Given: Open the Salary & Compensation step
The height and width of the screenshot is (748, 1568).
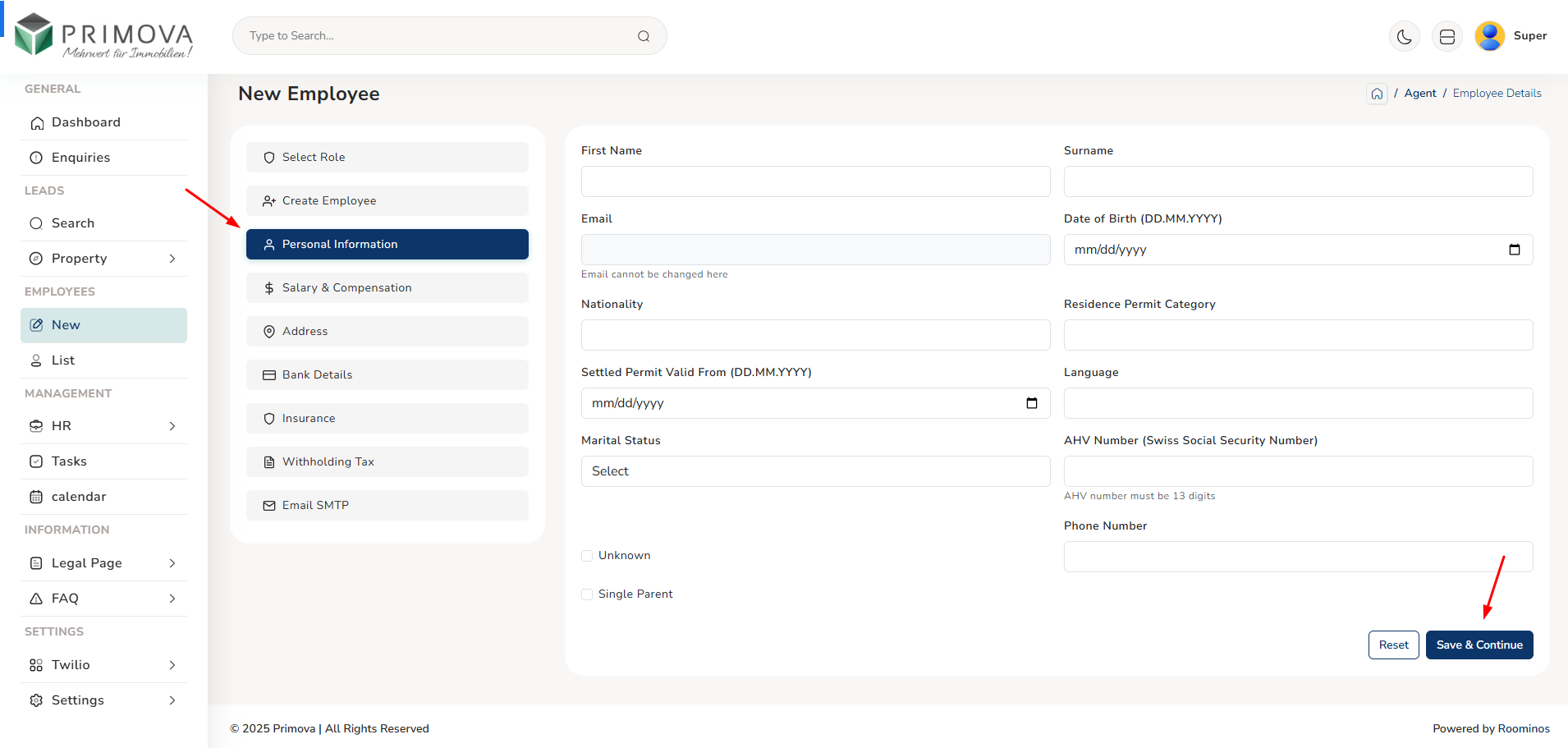Looking at the screenshot, I should click(x=387, y=288).
